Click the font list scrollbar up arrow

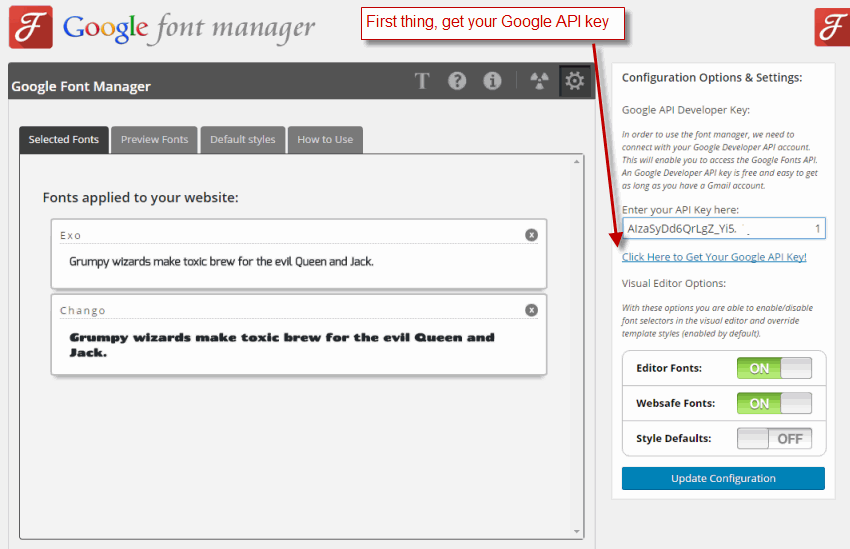[x=576, y=162]
